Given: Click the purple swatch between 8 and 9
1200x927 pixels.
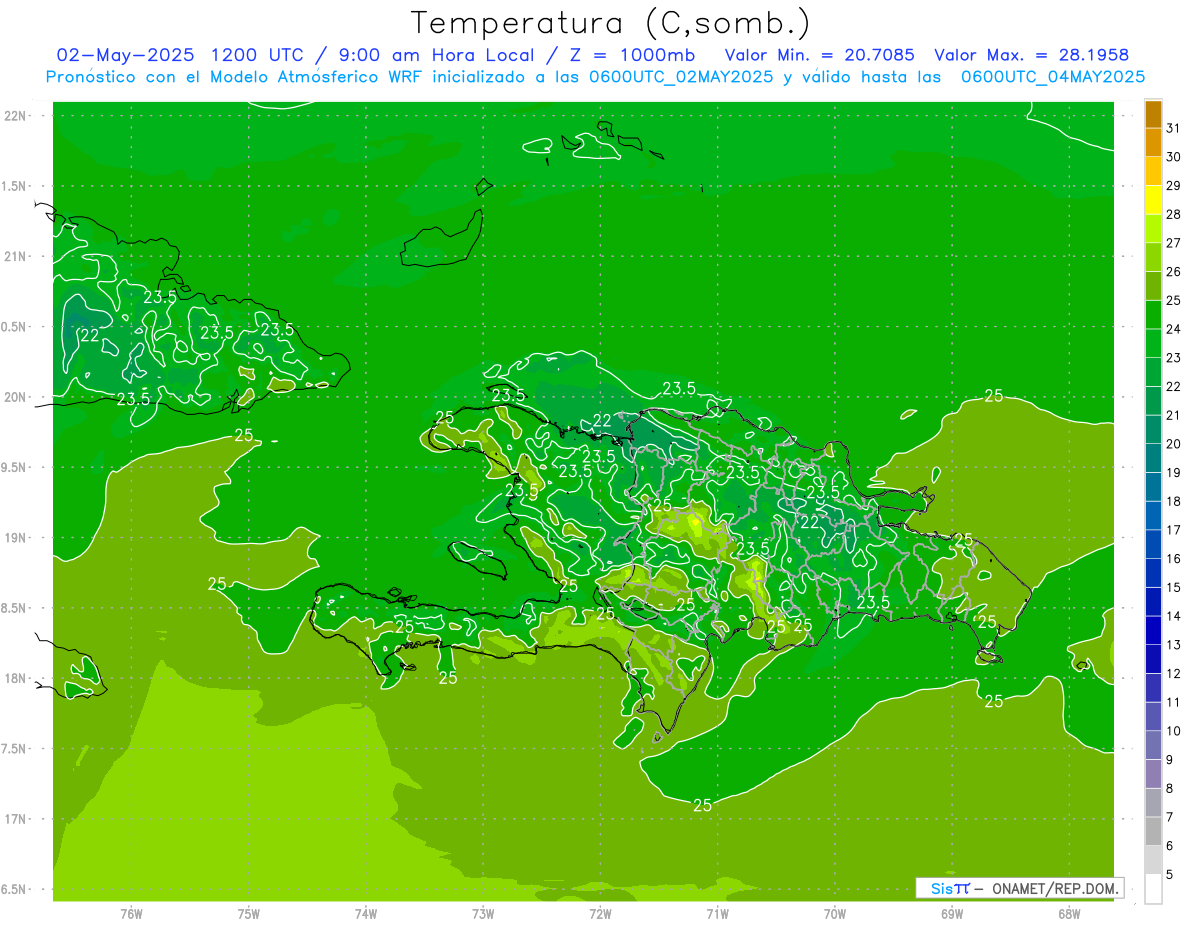Looking at the screenshot, I should [1153, 774].
